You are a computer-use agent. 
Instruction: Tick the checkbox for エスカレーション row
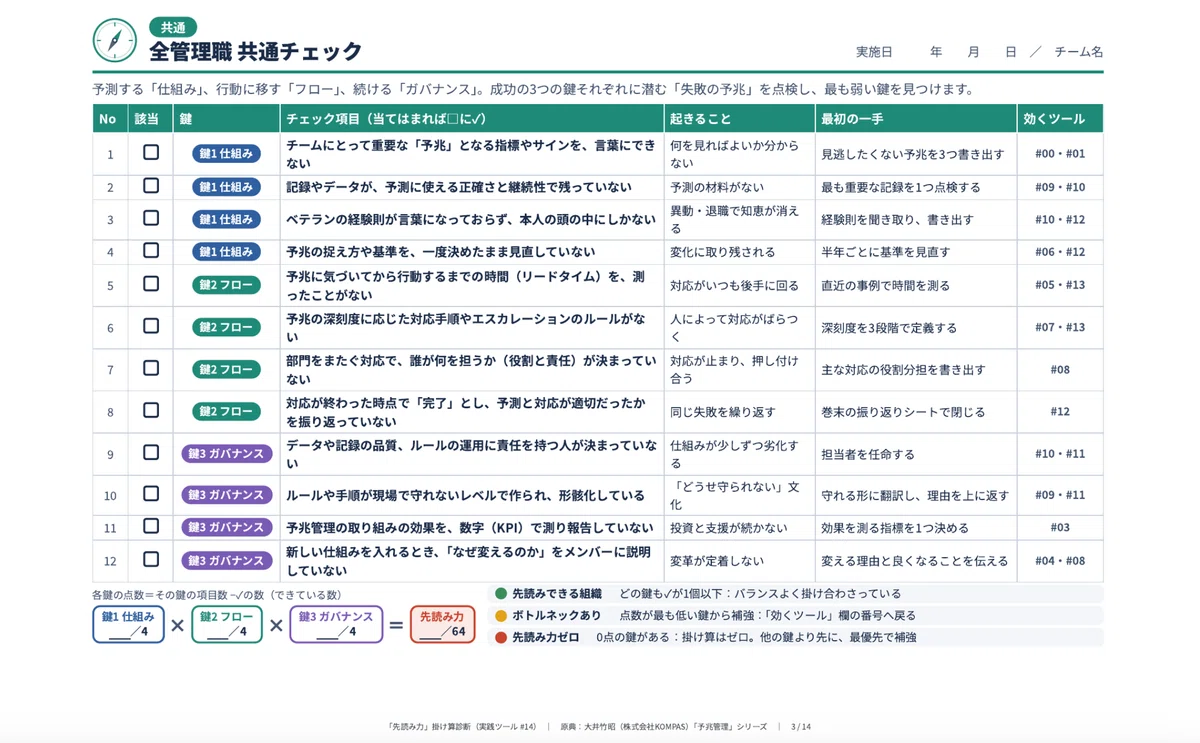(x=151, y=326)
